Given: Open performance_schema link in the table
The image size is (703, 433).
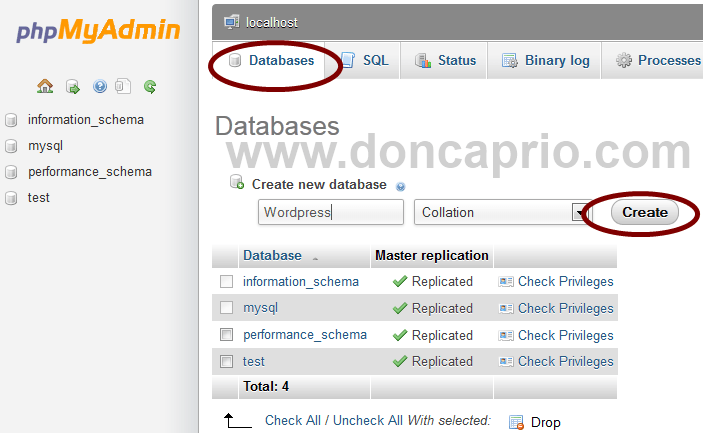Looking at the screenshot, I should (305, 335).
